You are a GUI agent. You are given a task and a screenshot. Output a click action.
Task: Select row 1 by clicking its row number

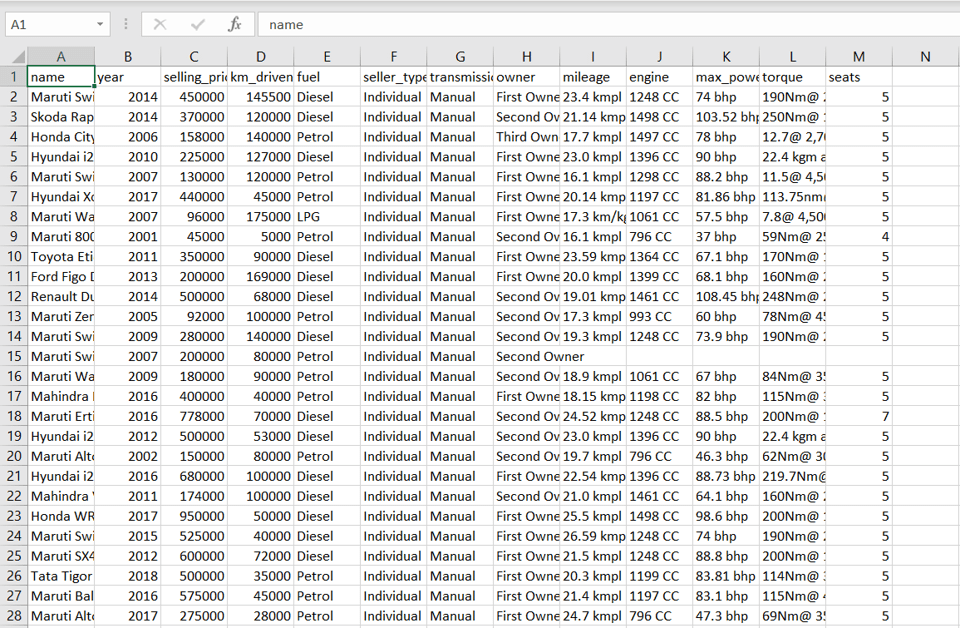point(14,76)
